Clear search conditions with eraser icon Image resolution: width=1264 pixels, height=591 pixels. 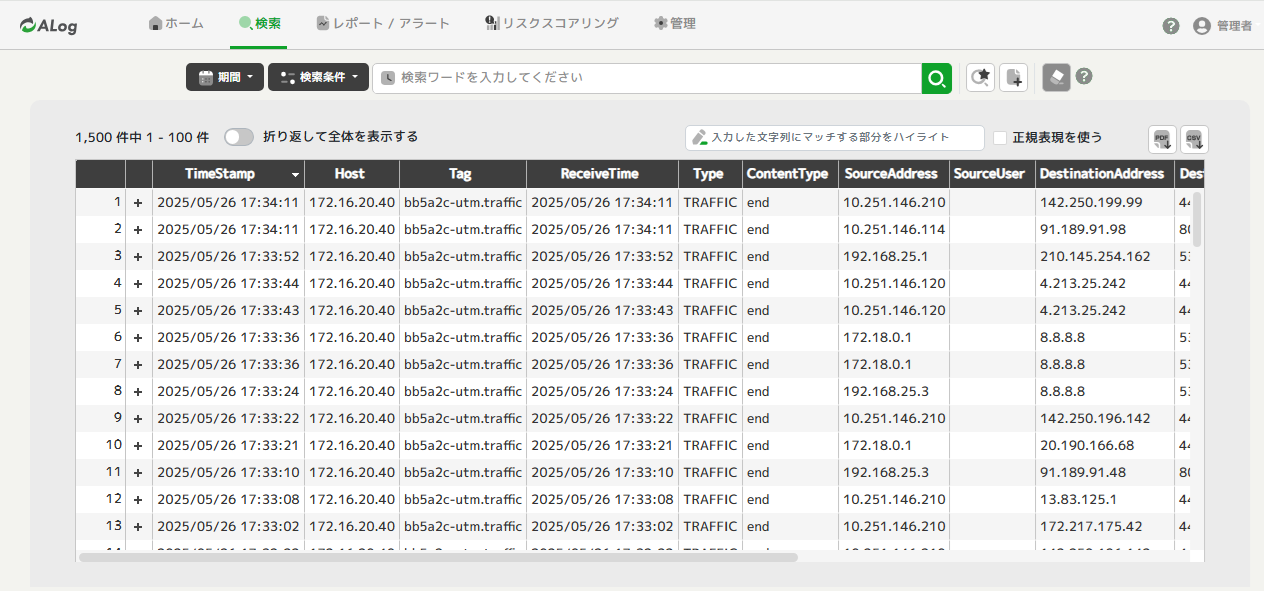click(1056, 77)
